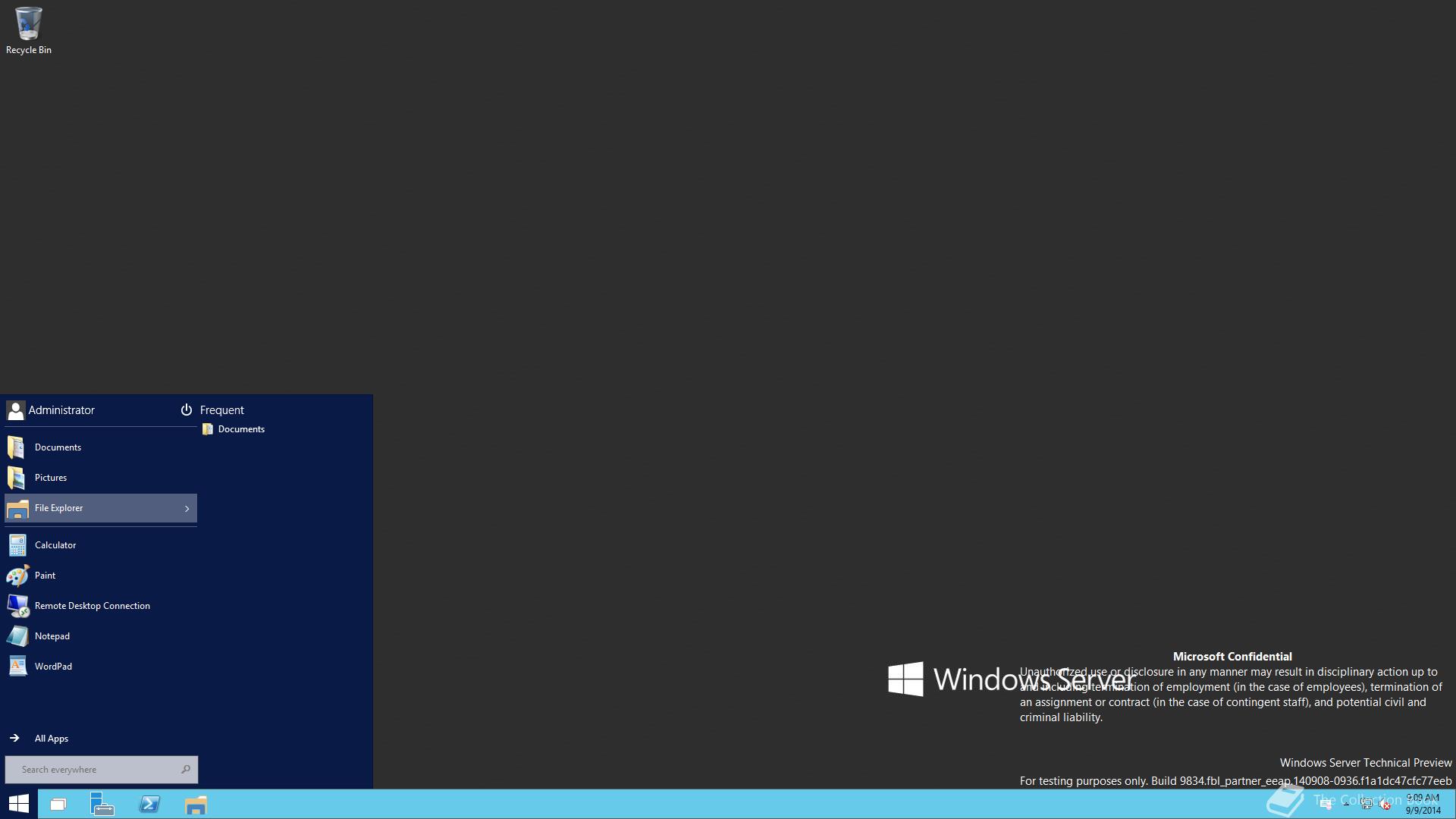Open Documents under Frequent list
This screenshot has height=819, width=1456.
click(234, 429)
